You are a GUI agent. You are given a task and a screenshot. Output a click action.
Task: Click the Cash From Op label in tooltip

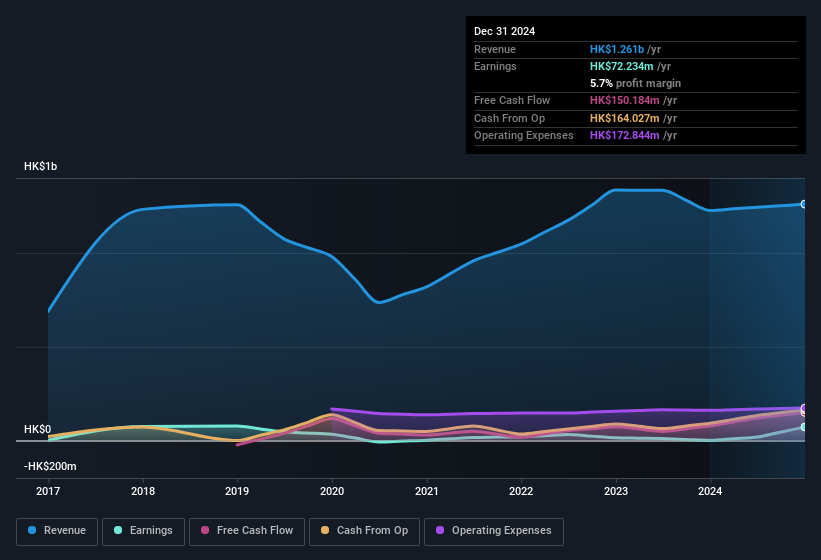point(509,118)
